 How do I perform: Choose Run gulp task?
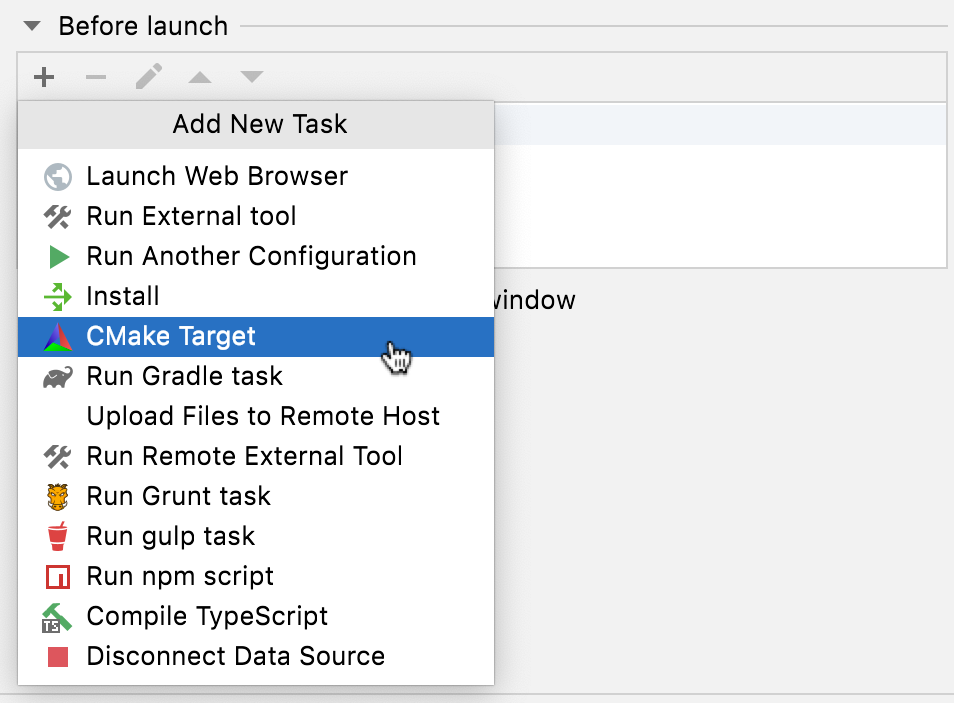[169, 536]
